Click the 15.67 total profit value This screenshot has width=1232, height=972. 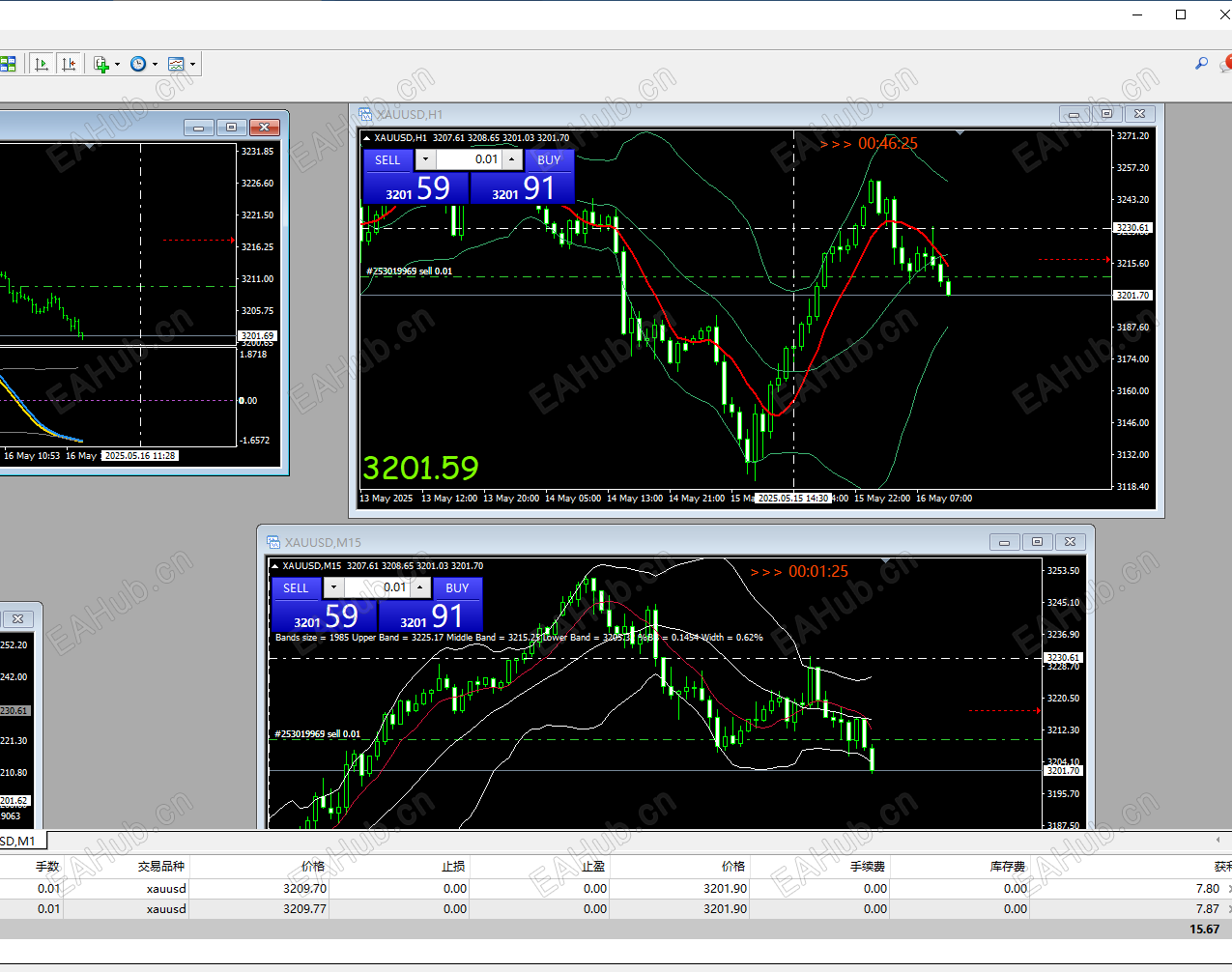pyautogui.click(x=1204, y=929)
